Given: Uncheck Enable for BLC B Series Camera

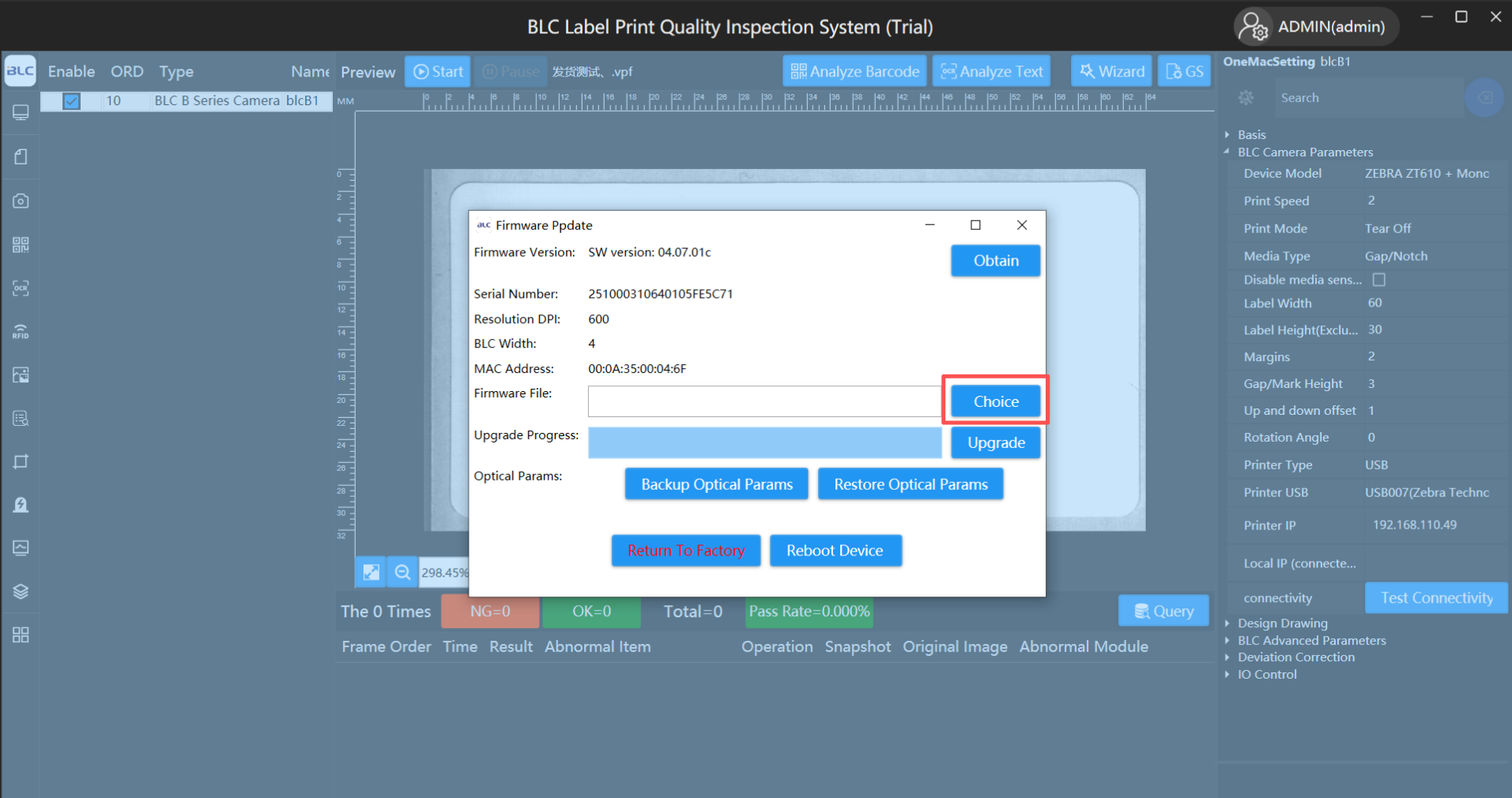Looking at the screenshot, I should click(72, 101).
